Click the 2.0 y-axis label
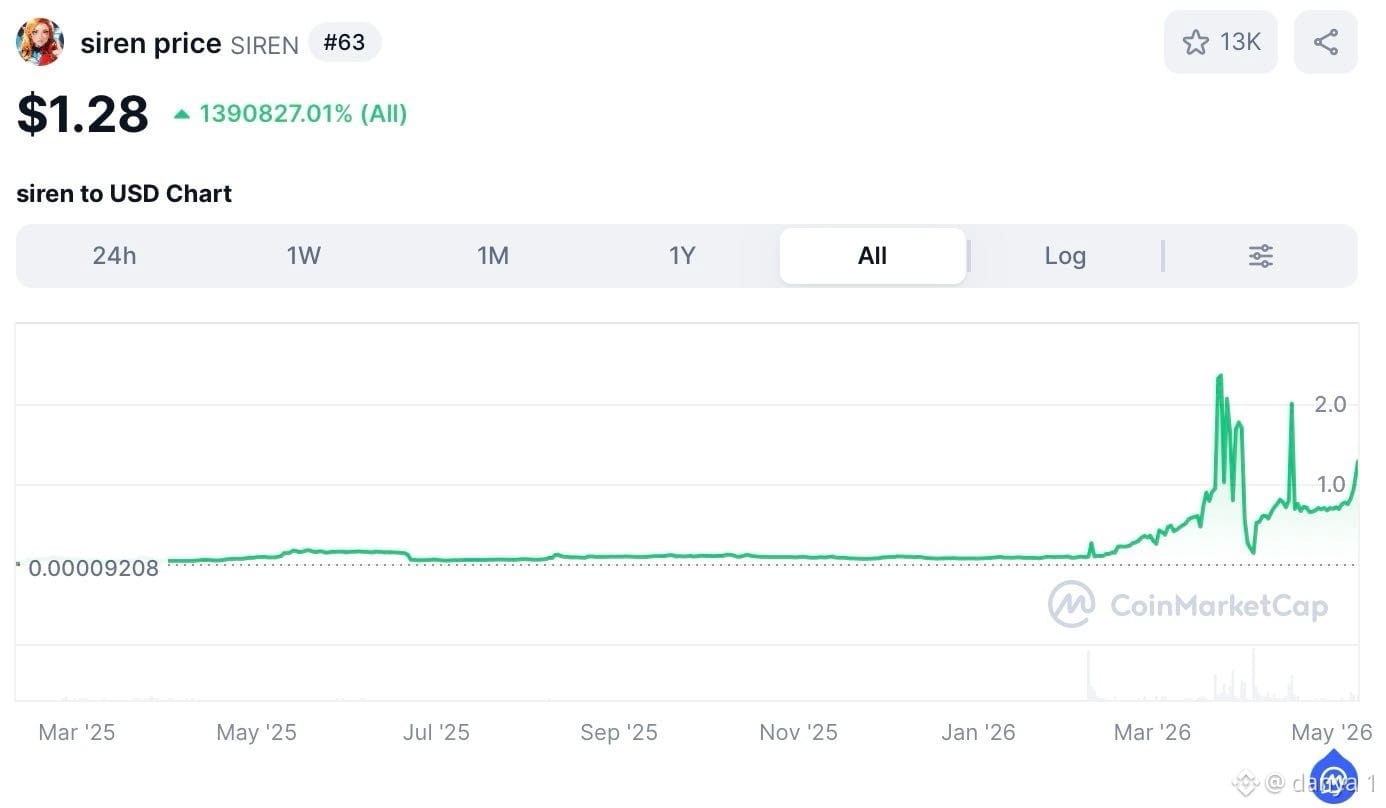The image size is (1386, 808). click(x=1331, y=404)
